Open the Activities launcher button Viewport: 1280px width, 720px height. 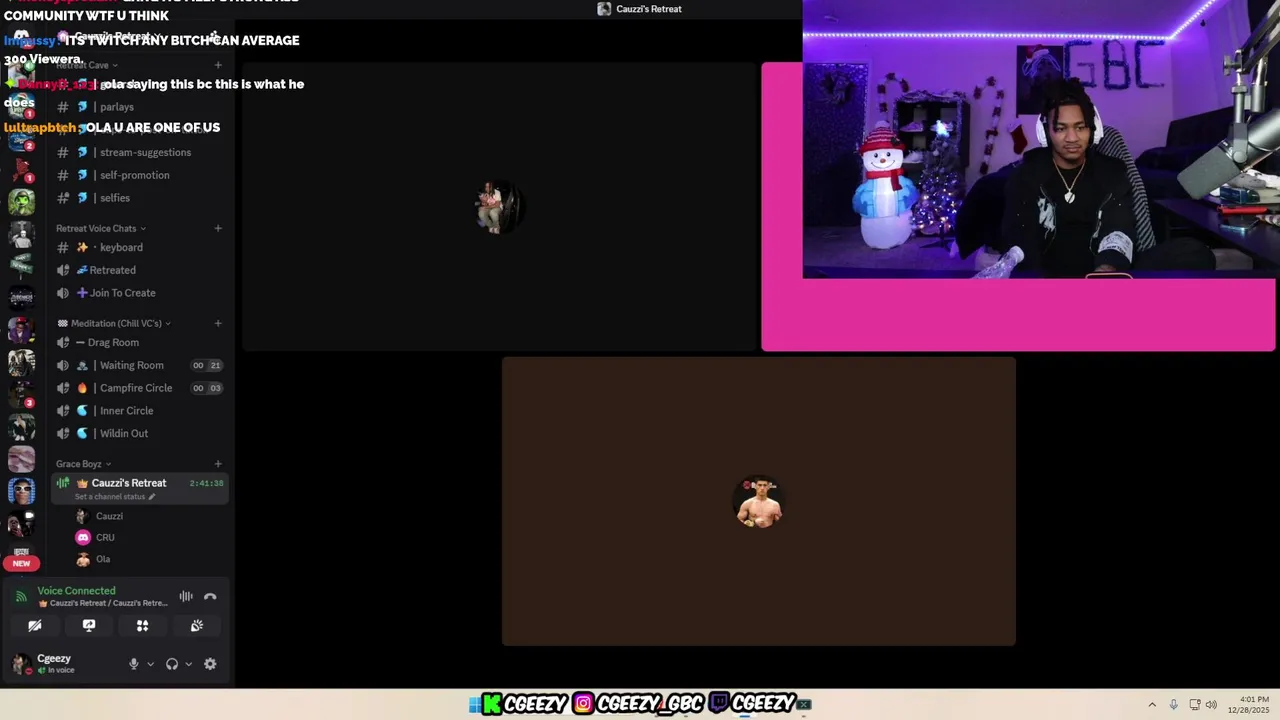(x=142, y=626)
